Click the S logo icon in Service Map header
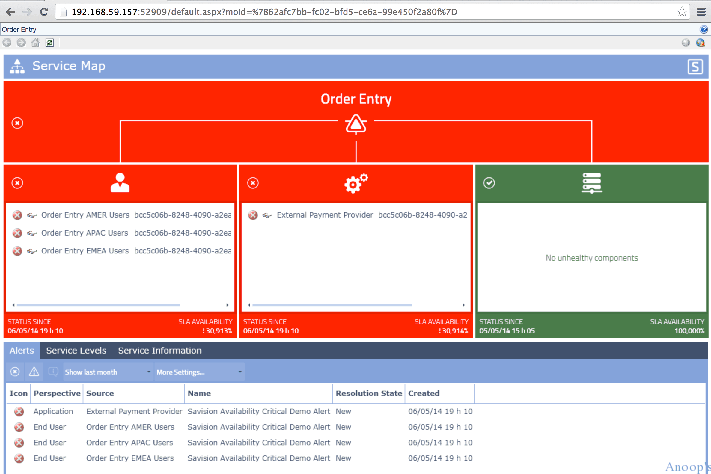Image resolution: width=711 pixels, height=474 pixels. [x=695, y=67]
